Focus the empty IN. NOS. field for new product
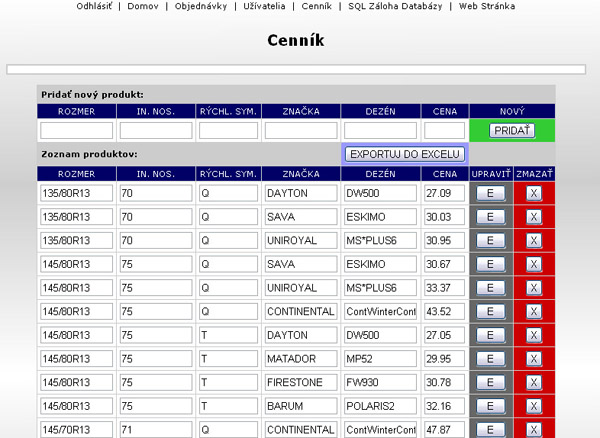The width and height of the screenshot is (600, 438). [156, 130]
